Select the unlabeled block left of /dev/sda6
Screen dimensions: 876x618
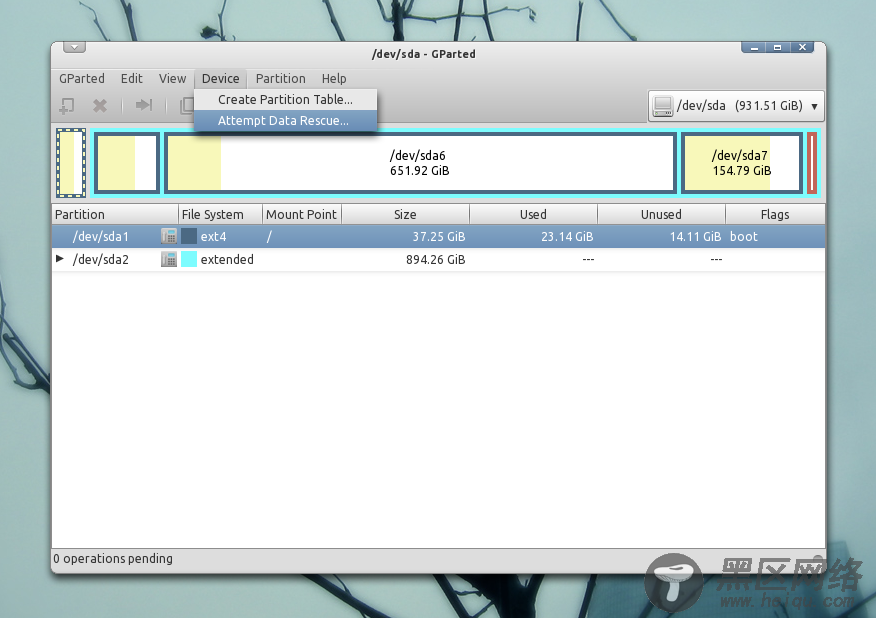pos(127,163)
